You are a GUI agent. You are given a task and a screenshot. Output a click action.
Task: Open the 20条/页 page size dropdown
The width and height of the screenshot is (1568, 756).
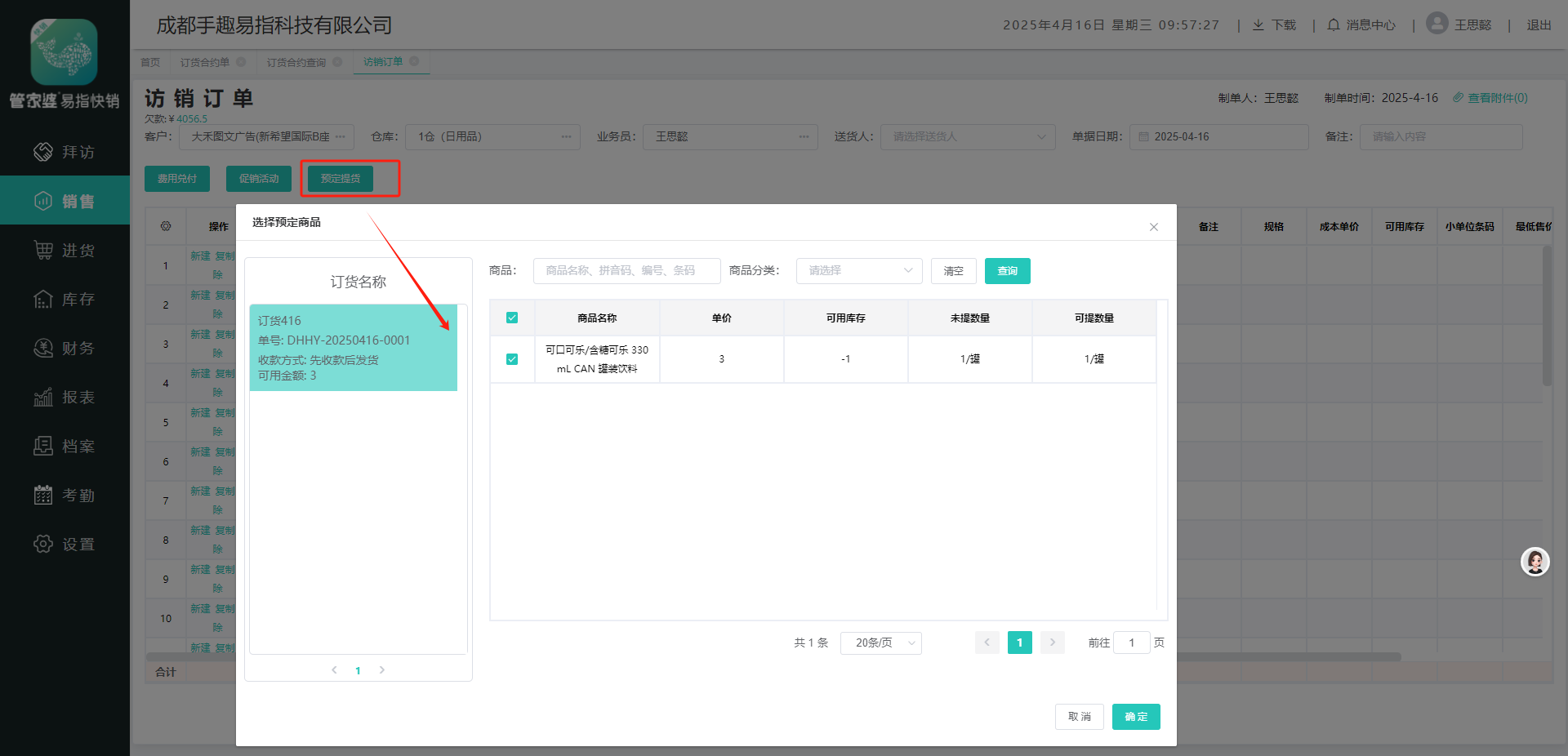pyautogui.click(x=880, y=643)
